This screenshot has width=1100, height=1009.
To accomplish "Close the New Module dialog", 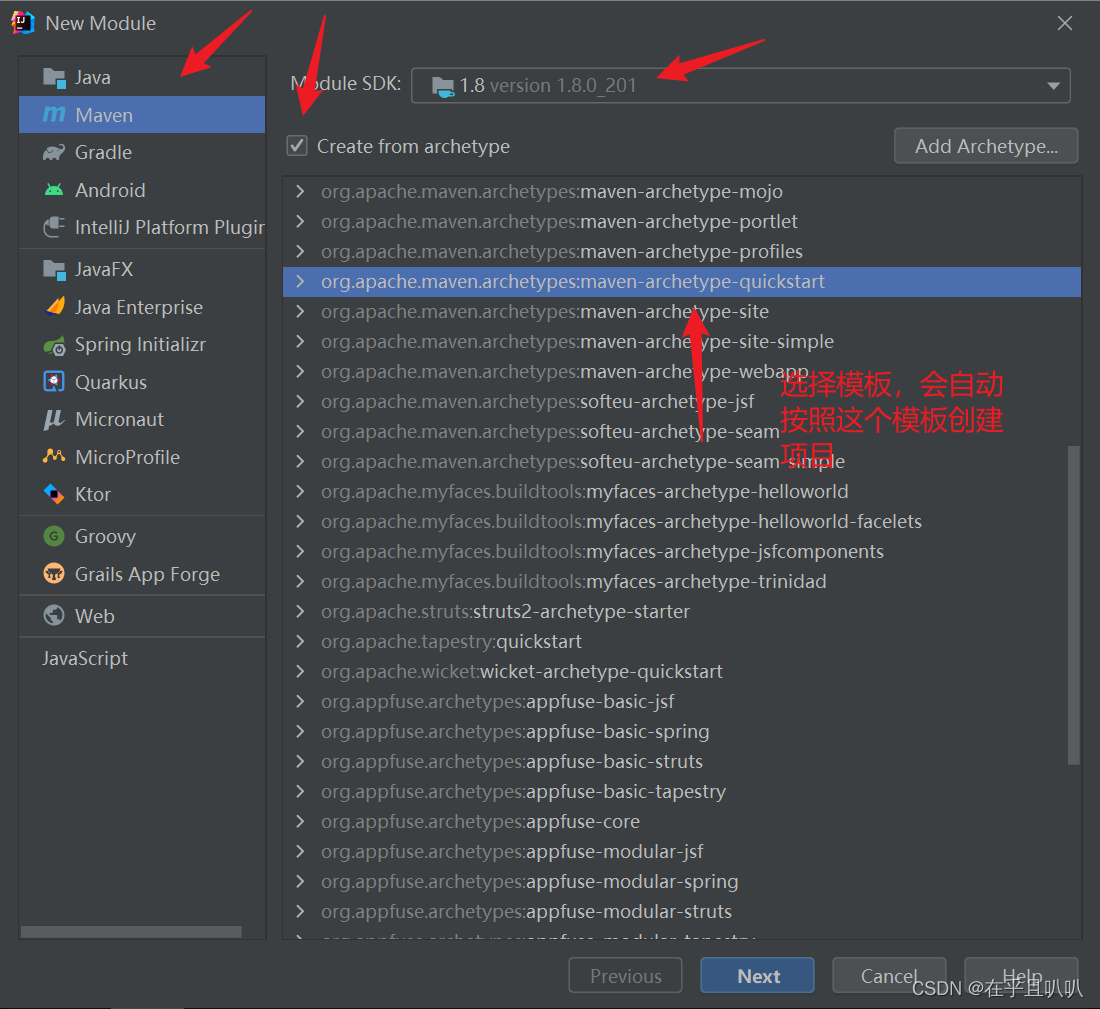I will (x=1065, y=23).
